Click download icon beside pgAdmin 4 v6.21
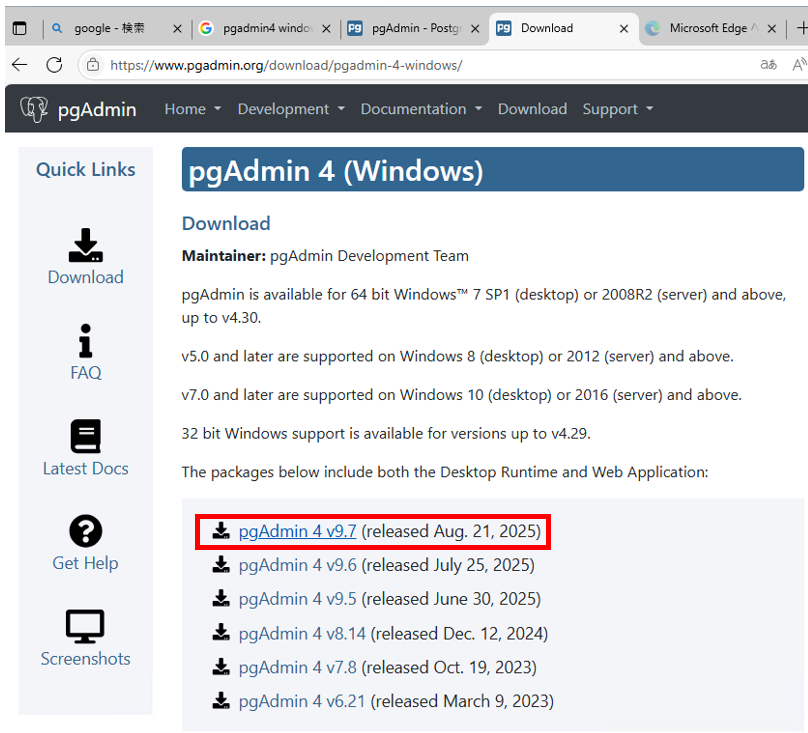Screen dimensions: 808x733 point(221,701)
